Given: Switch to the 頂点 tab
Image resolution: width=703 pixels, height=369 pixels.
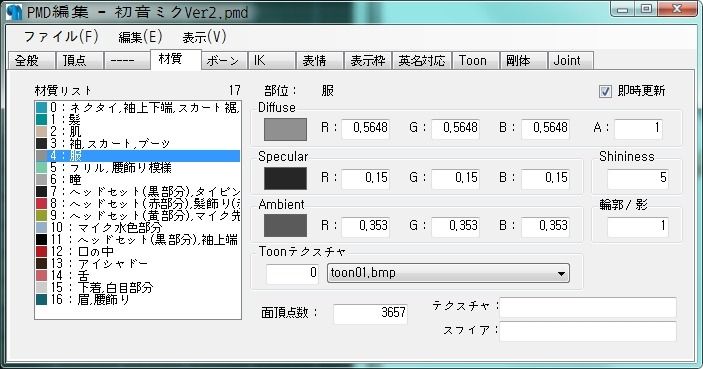Looking at the screenshot, I should click(x=79, y=61).
